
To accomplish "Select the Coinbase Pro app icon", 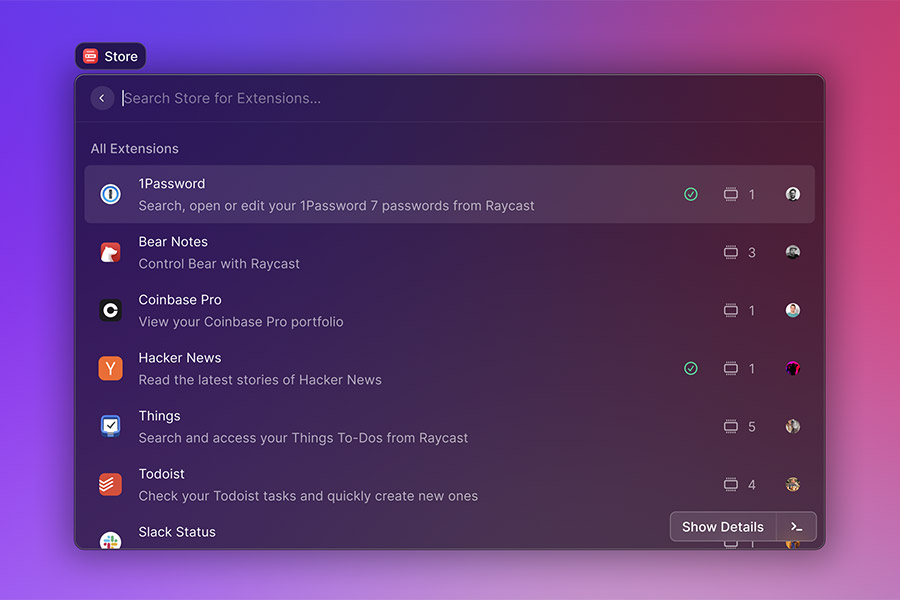I will coord(110,310).
